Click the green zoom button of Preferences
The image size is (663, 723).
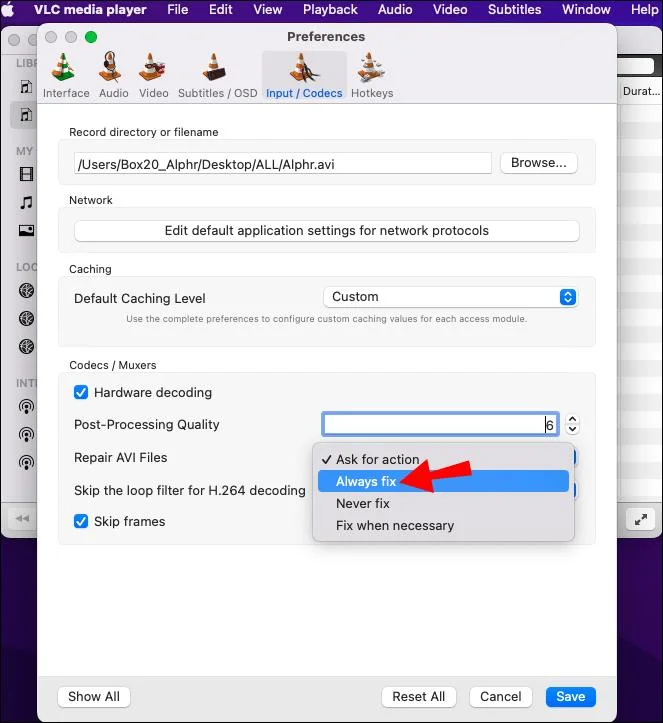coord(91,37)
